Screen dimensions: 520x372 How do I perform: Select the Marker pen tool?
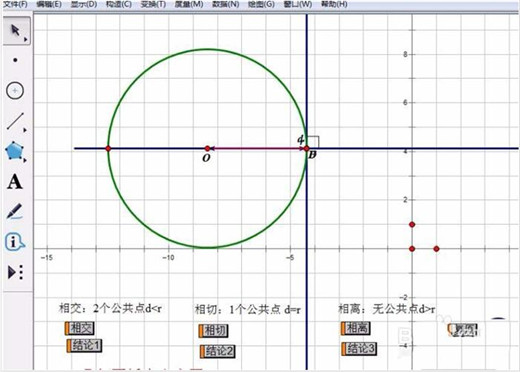coord(15,211)
